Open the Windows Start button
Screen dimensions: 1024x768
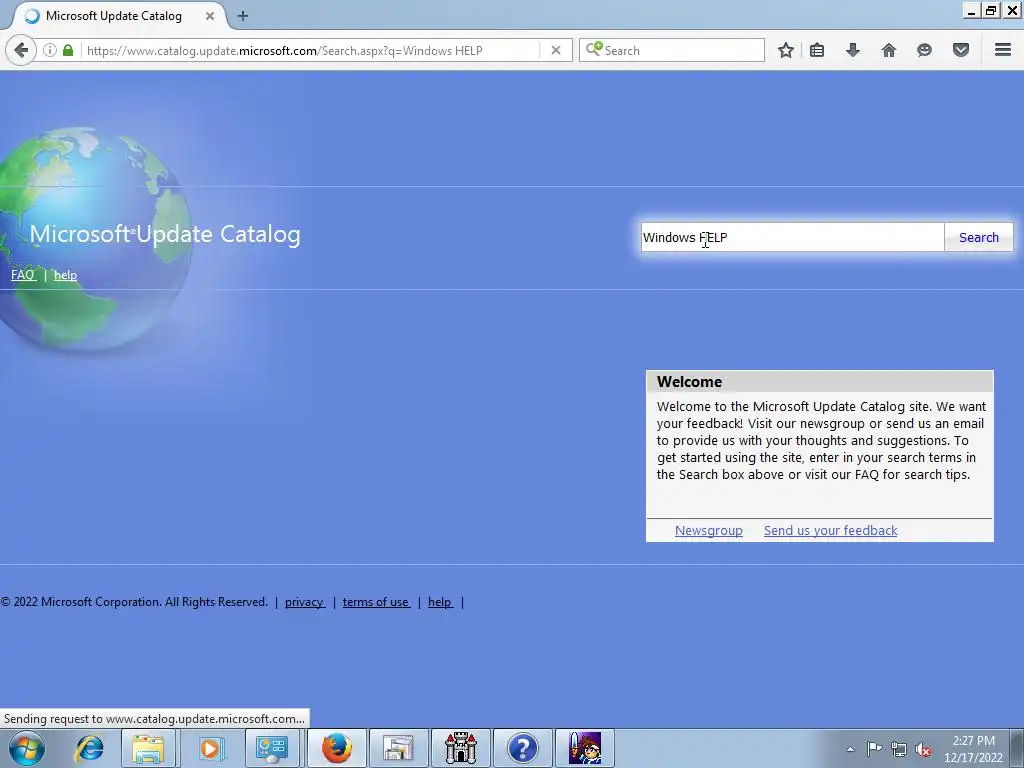27,748
